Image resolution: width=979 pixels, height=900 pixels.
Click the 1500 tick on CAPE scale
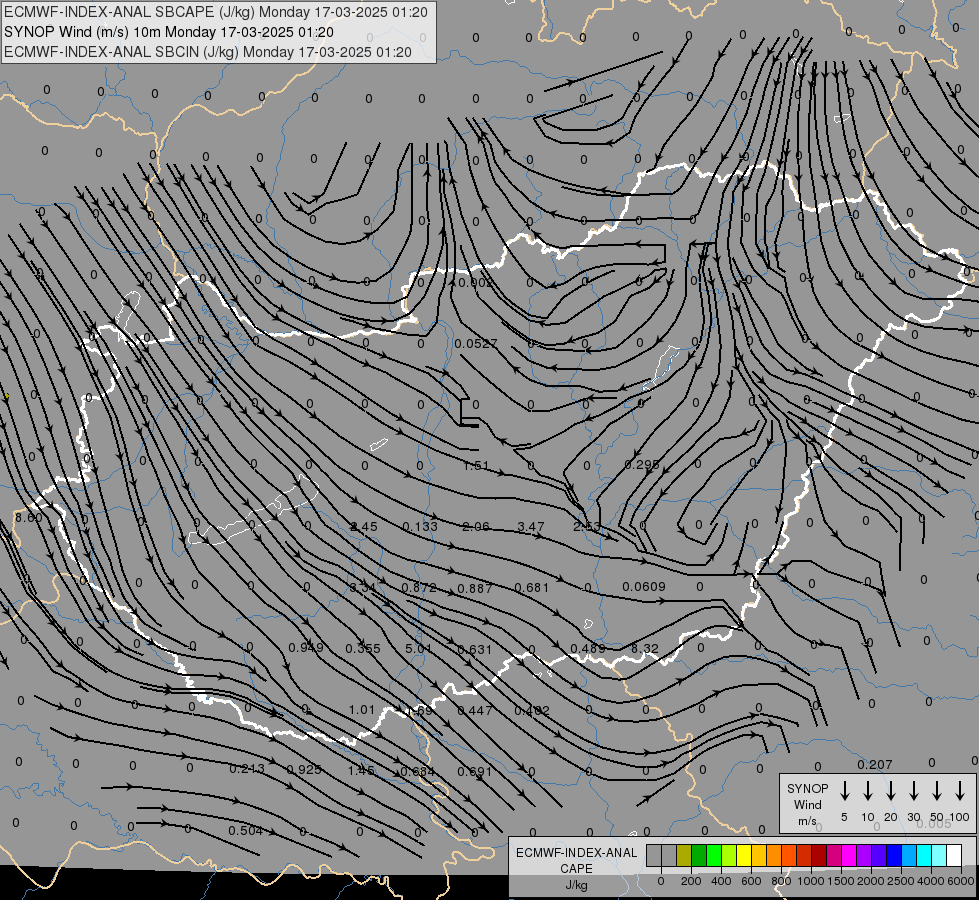840,881
